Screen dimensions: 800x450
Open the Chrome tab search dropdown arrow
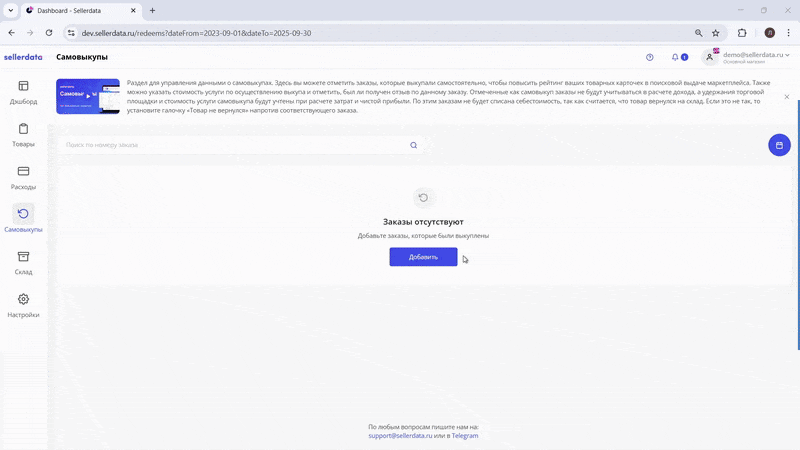click(10, 10)
